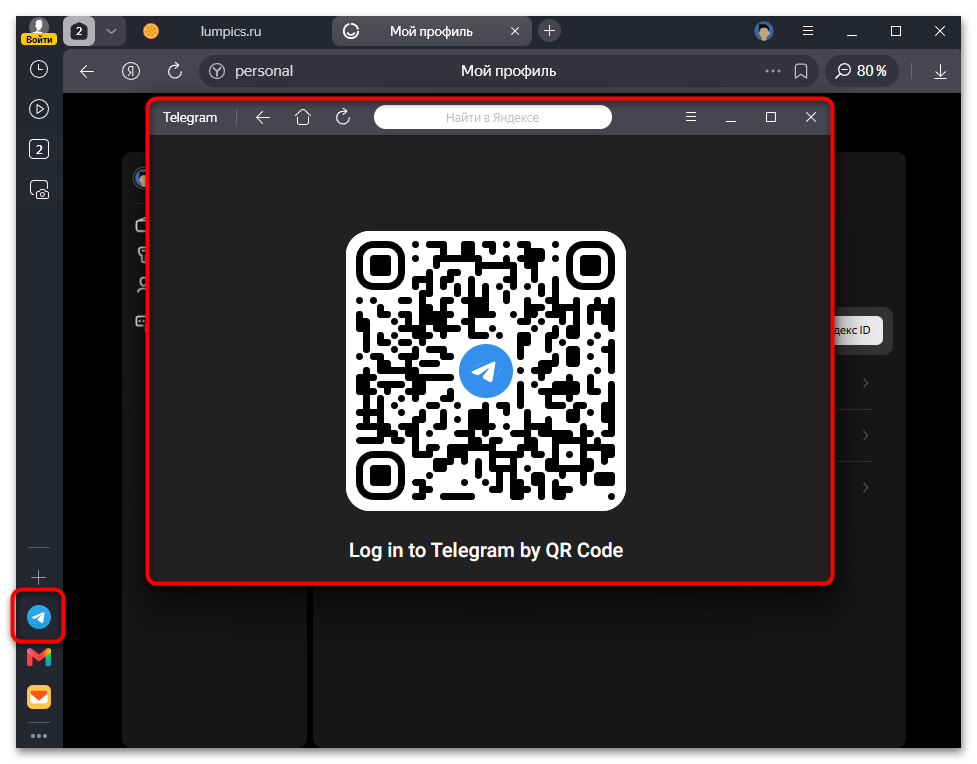
Task: Open the Telegram icon in the sidebar
Action: coord(39,617)
